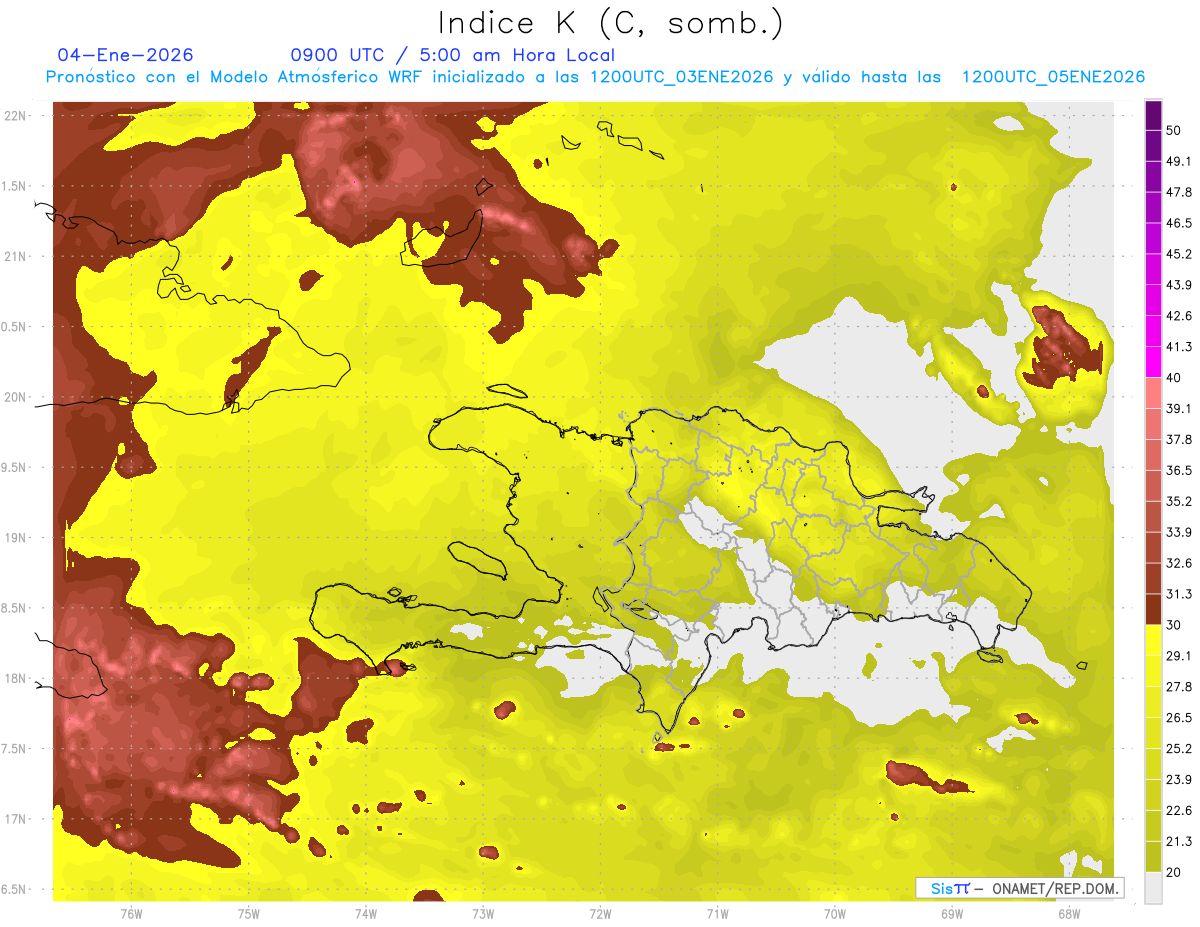The width and height of the screenshot is (1200, 927).
Task: Pick the olive swatch between 20 and 21.3
Action: pos(1154,856)
